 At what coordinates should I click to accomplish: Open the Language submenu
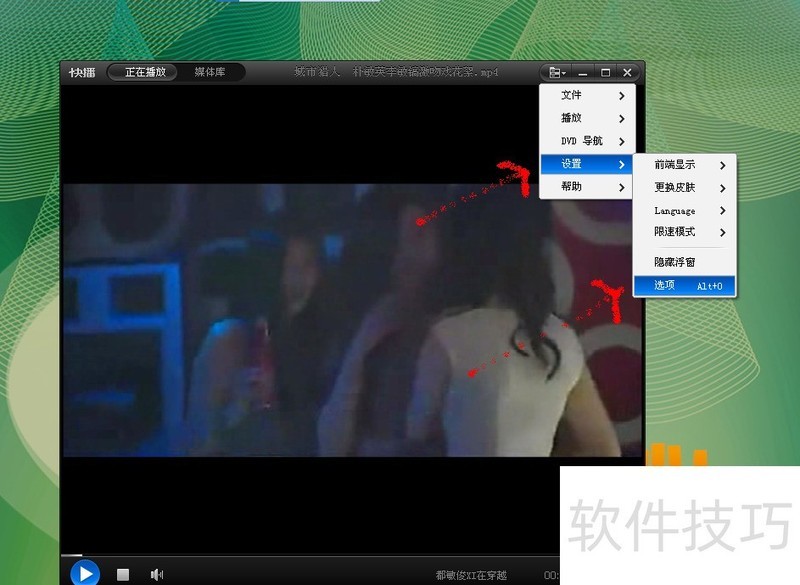pyautogui.click(x=684, y=211)
